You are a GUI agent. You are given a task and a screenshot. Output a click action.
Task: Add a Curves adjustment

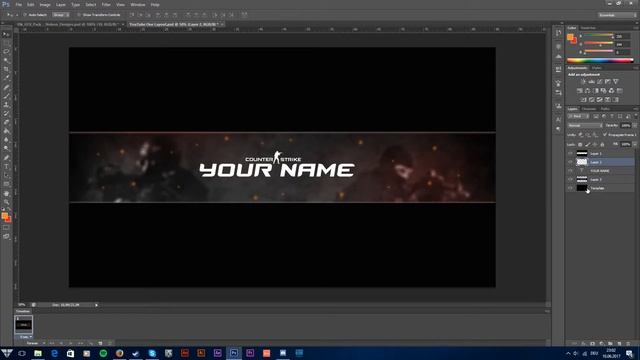click(x=600, y=82)
